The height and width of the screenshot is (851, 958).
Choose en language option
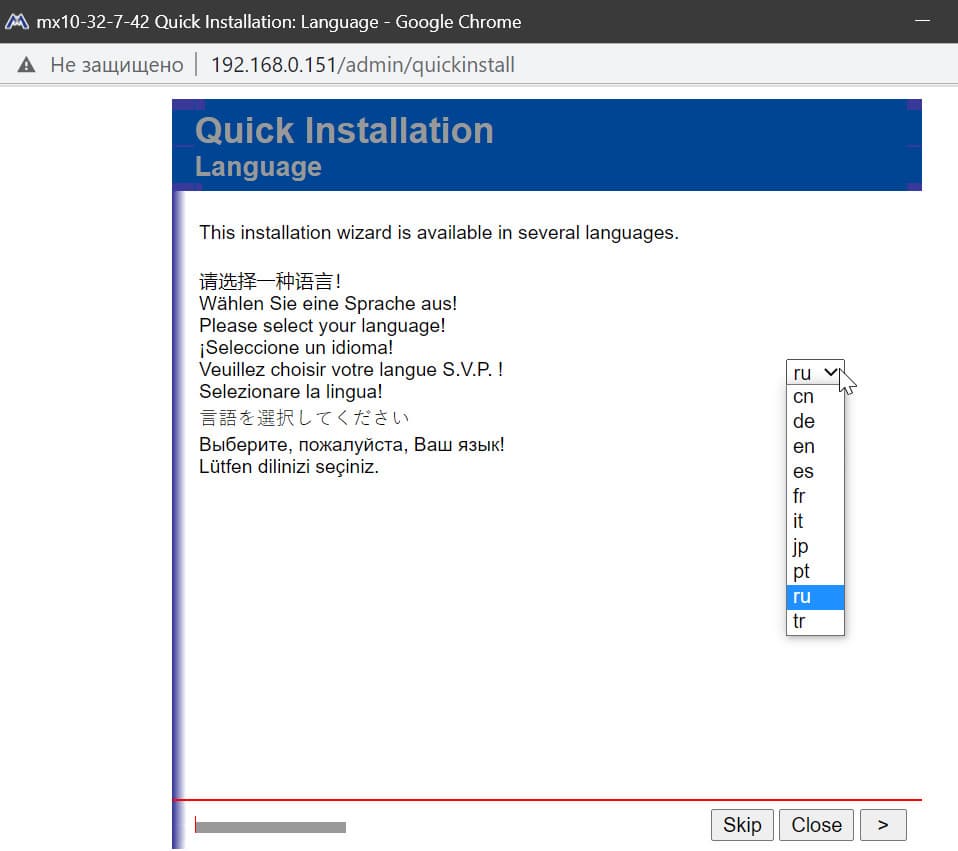815,447
